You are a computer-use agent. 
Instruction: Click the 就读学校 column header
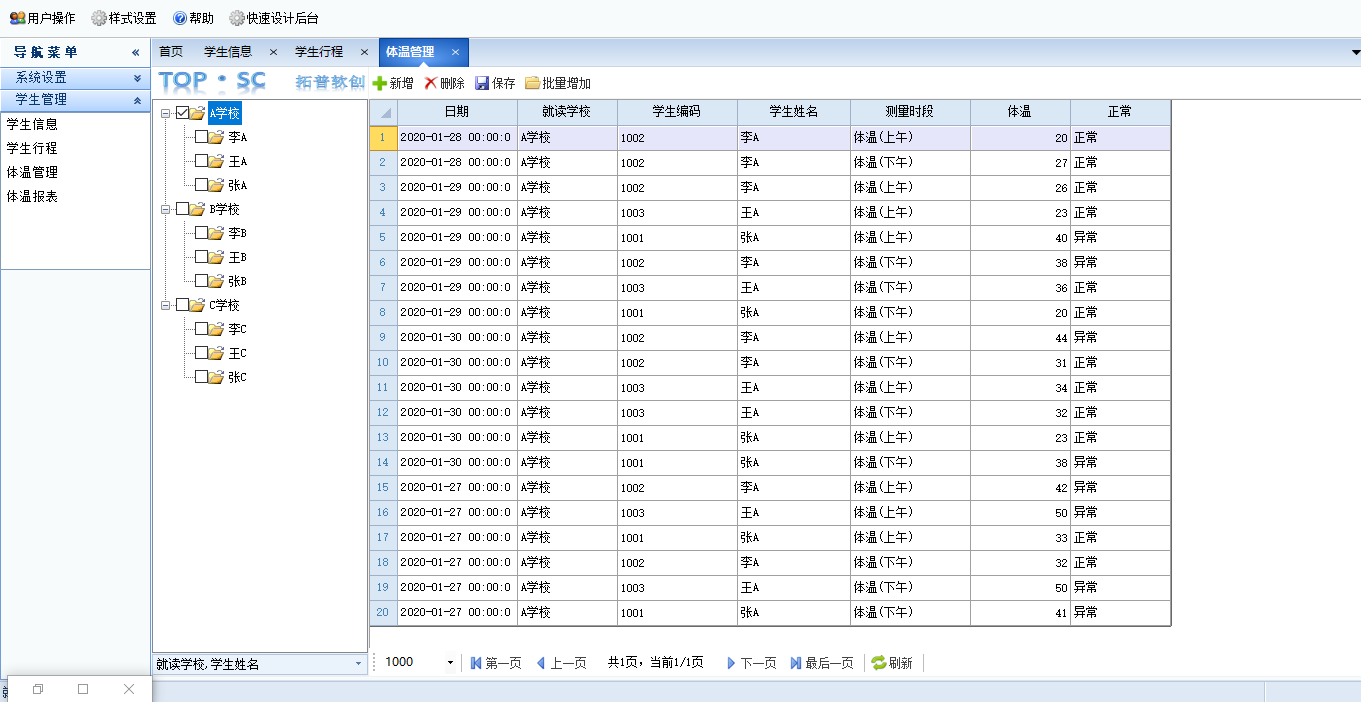(567, 112)
